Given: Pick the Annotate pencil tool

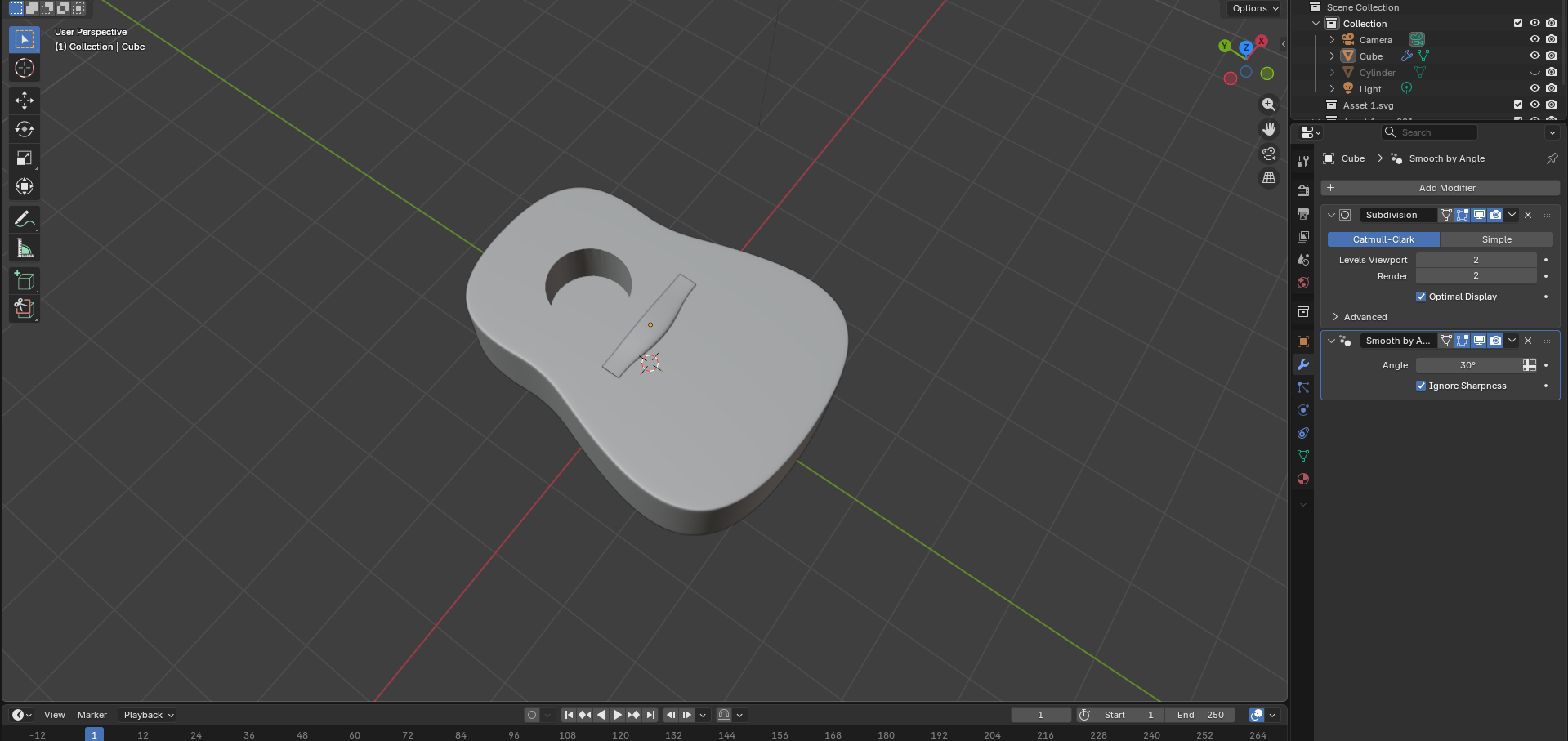Looking at the screenshot, I should (x=25, y=219).
